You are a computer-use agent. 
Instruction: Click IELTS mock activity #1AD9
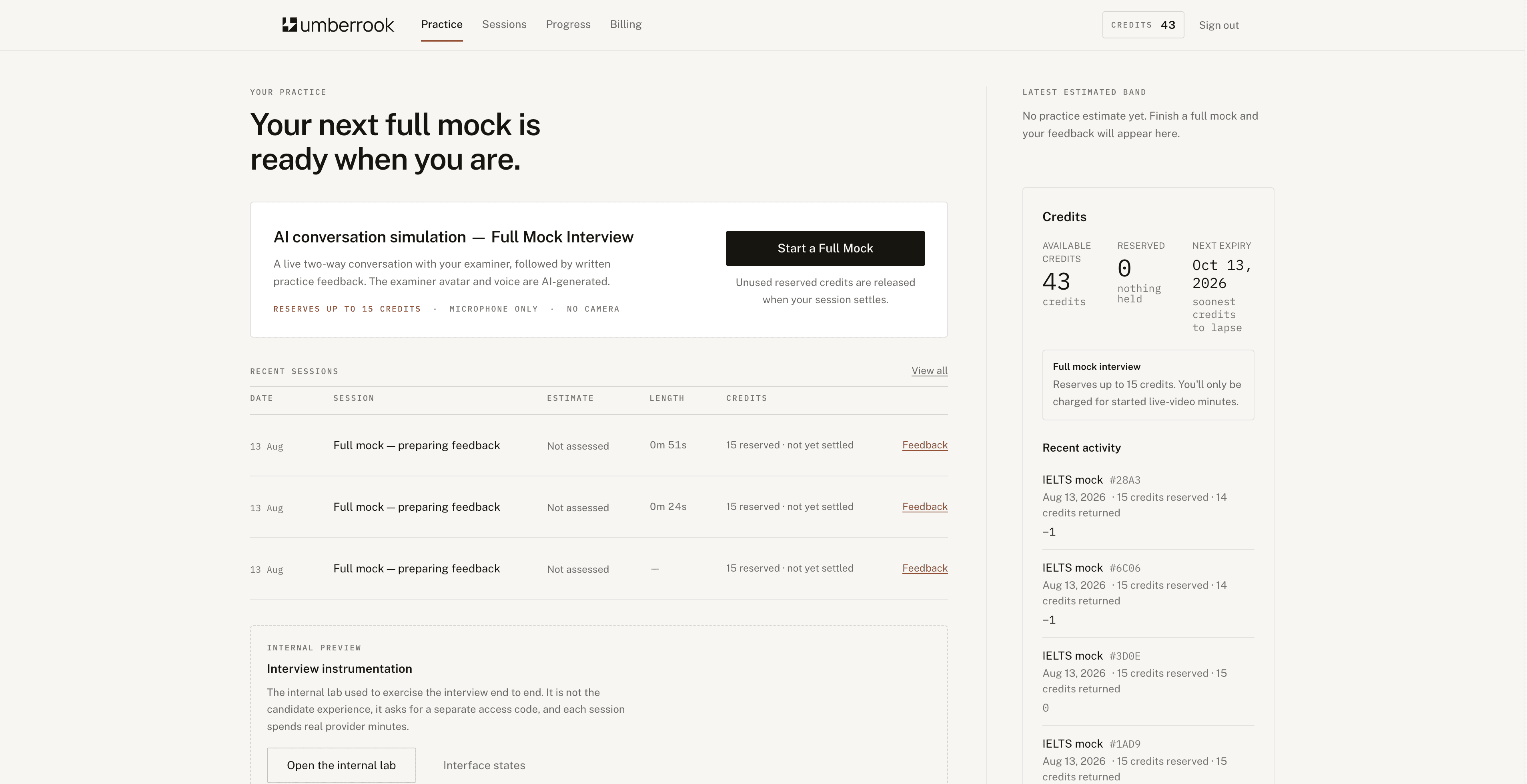point(1148,760)
